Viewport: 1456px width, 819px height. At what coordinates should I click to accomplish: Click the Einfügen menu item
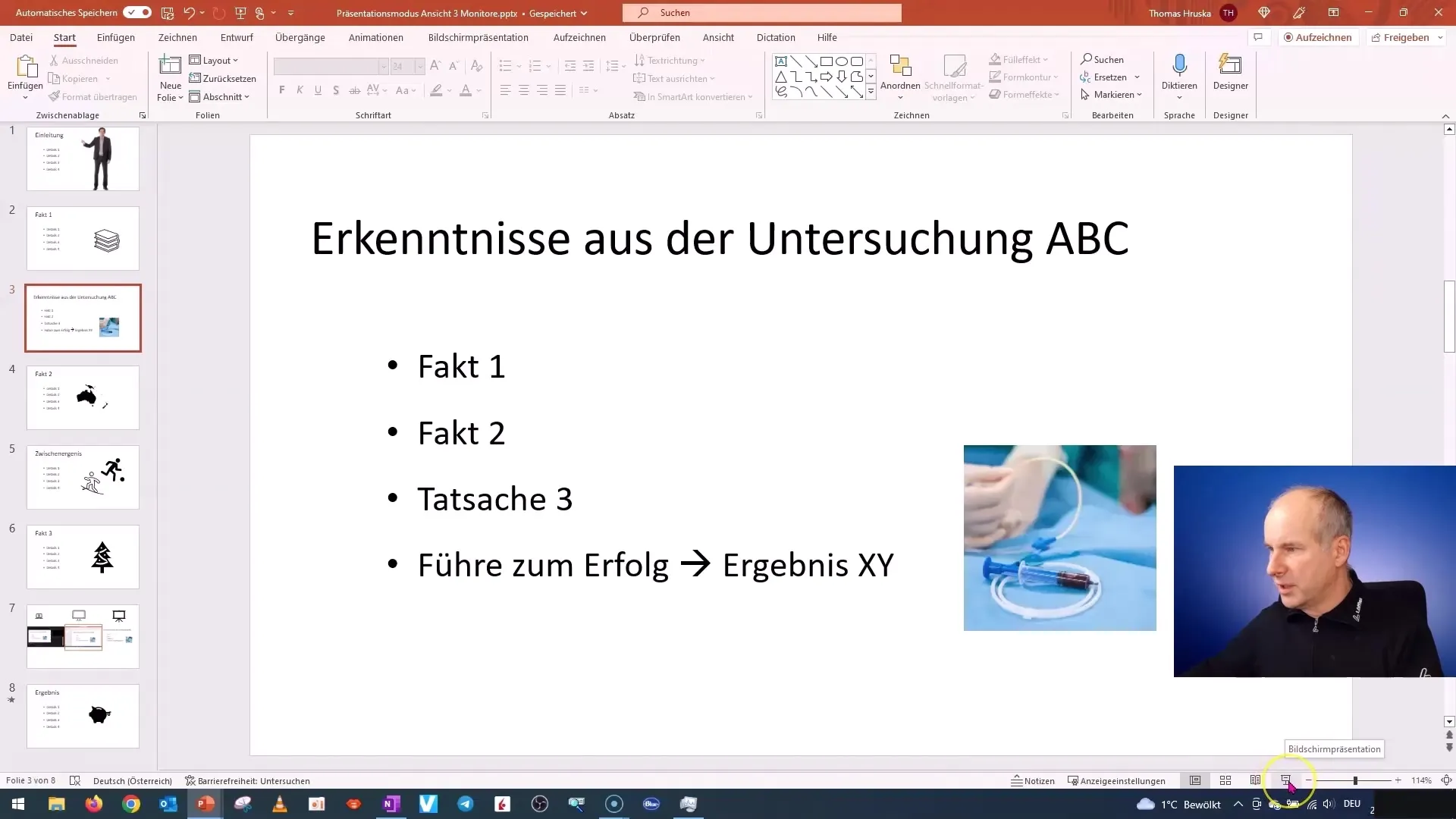[x=115, y=37]
